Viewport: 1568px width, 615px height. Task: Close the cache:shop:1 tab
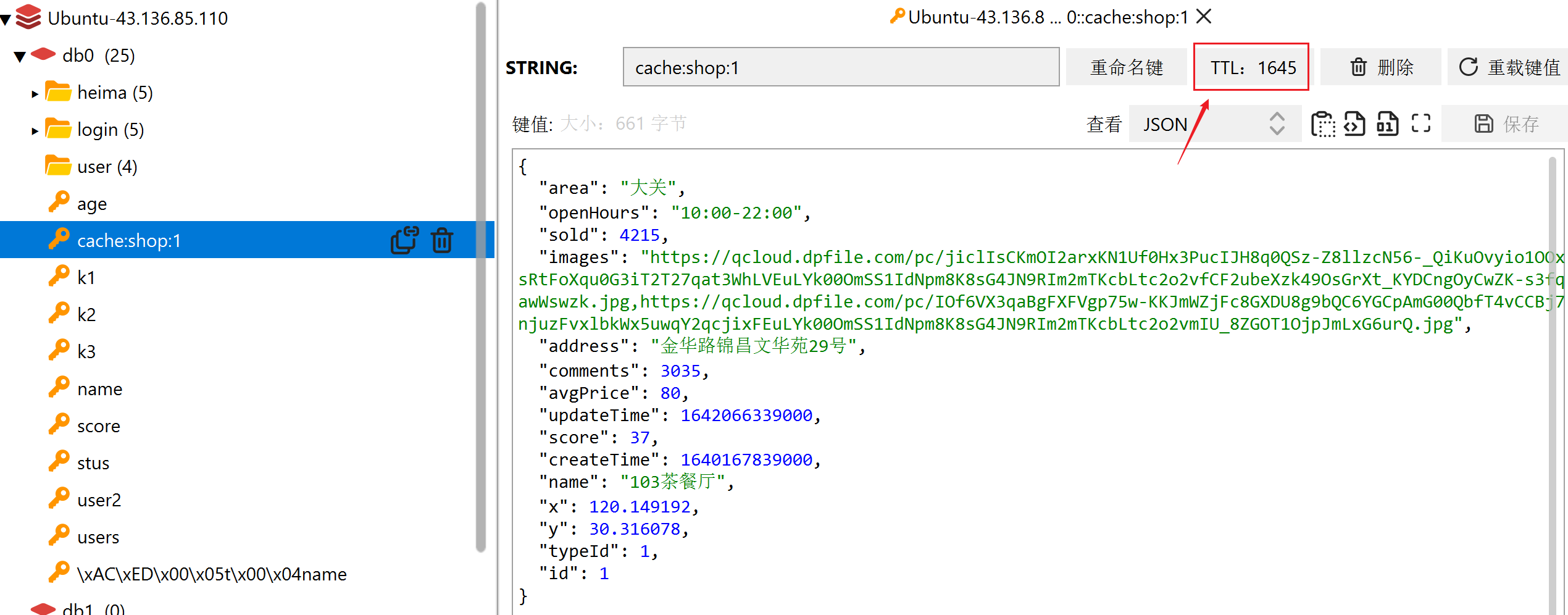pyautogui.click(x=1204, y=17)
